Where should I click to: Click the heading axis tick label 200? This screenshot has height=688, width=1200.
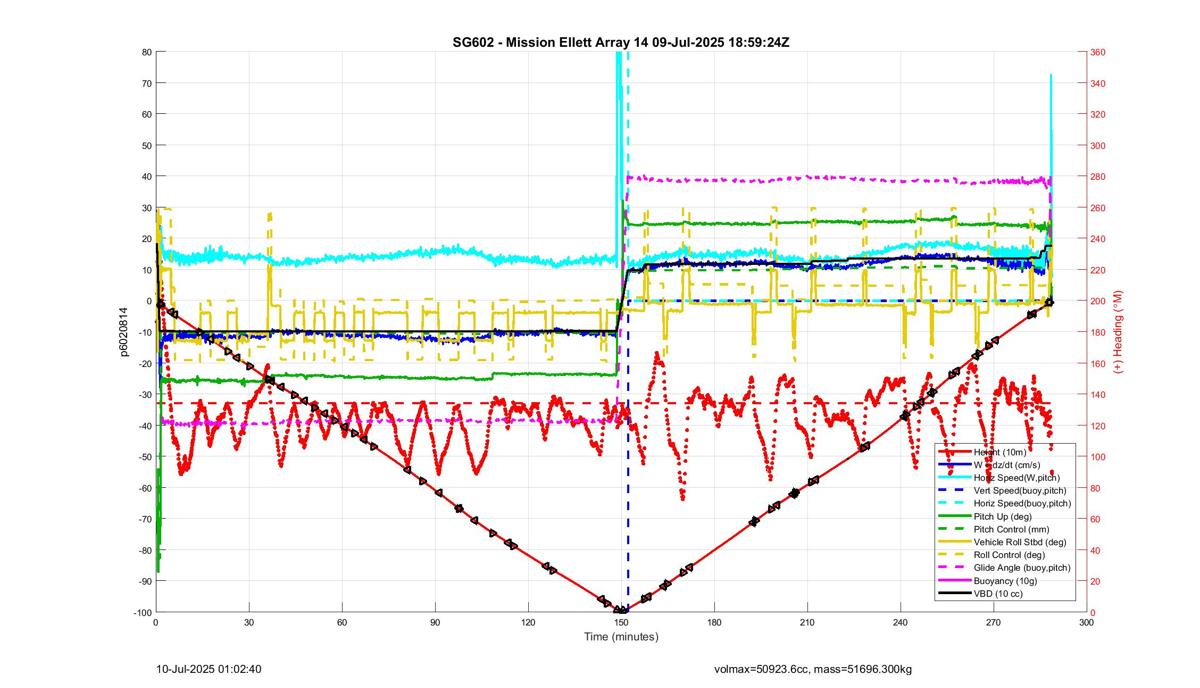pyautogui.click(x=1098, y=301)
